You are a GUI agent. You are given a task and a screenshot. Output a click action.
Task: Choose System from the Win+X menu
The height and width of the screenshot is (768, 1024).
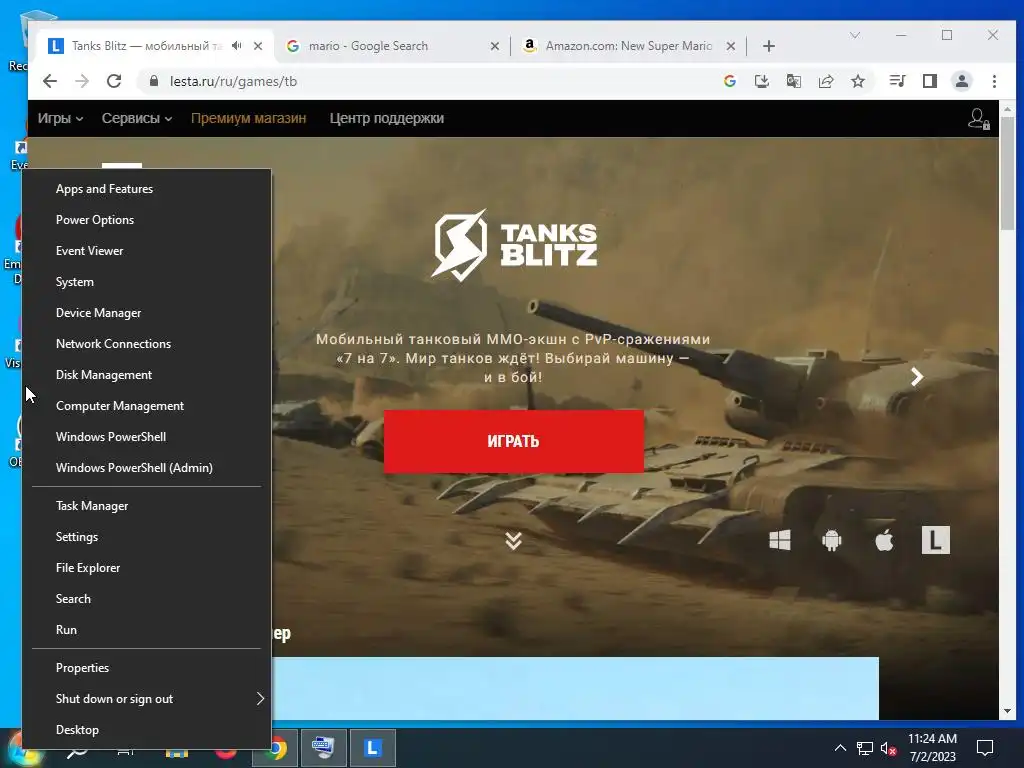147,281
